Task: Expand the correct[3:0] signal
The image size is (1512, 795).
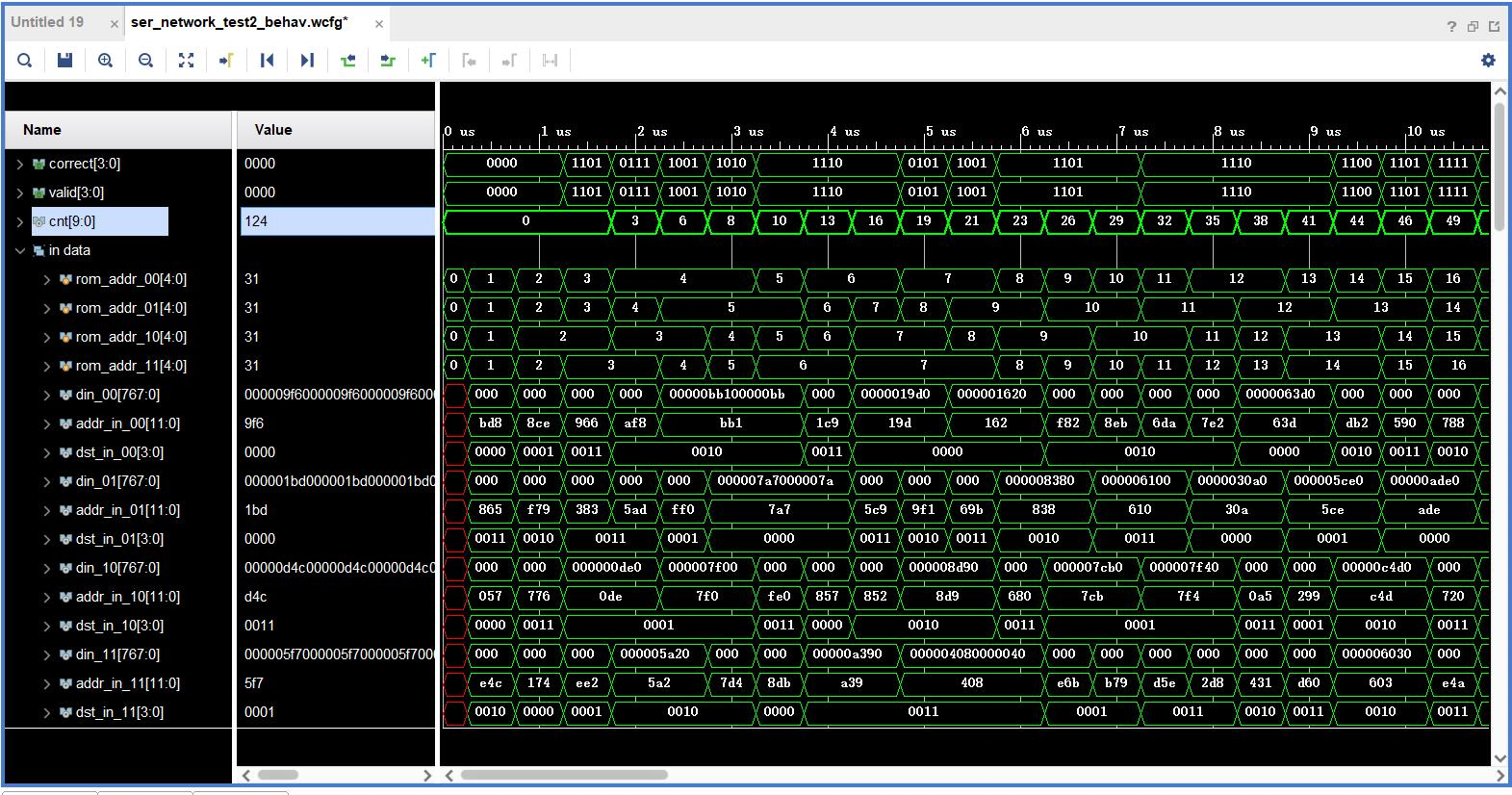Action: coord(19,164)
